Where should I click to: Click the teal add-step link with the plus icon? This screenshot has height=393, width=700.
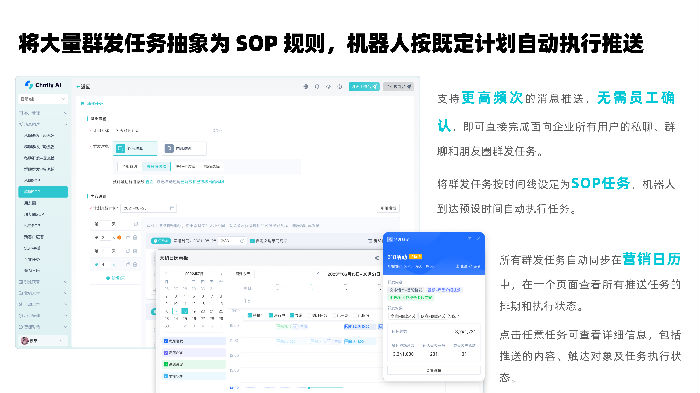(x=115, y=278)
